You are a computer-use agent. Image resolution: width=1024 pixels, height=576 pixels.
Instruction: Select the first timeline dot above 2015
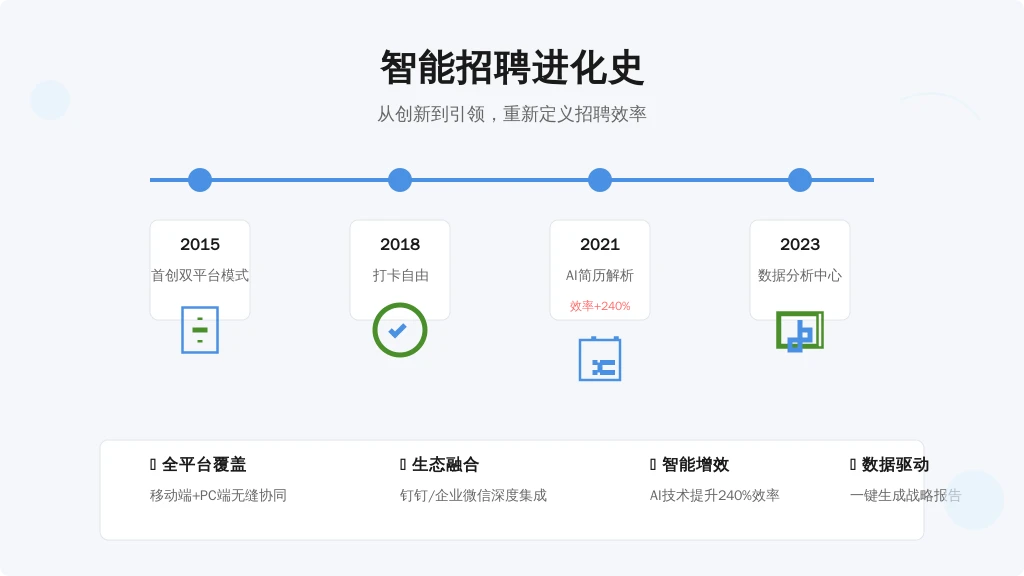(x=200, y=180)
